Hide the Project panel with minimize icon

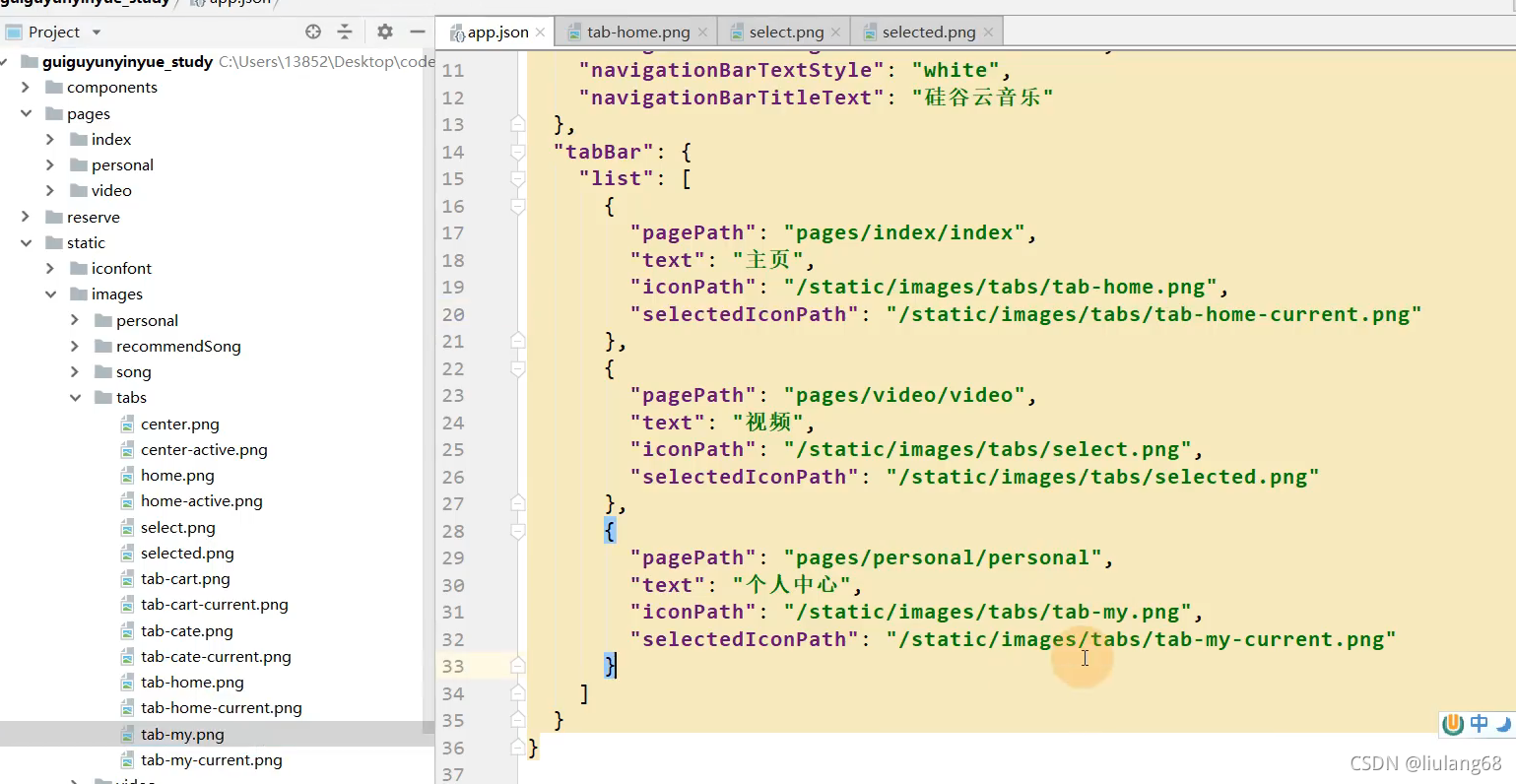tap(418, 32)
